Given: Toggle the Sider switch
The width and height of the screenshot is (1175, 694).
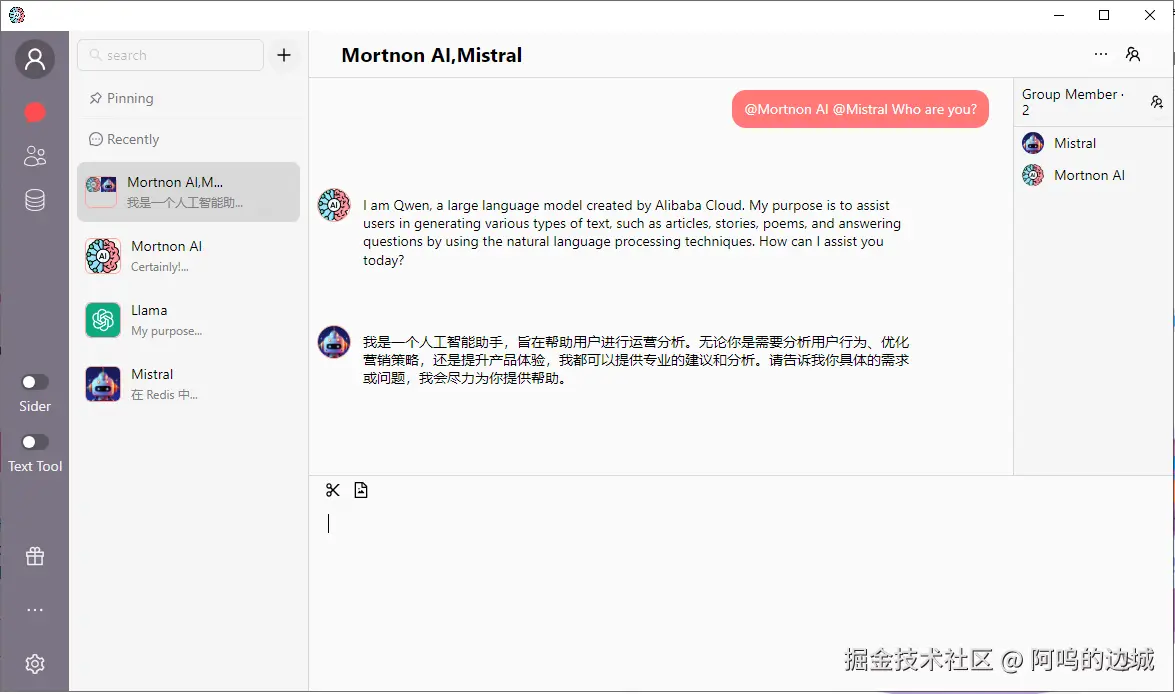Looking at the screenshot, I should (35, 382).
